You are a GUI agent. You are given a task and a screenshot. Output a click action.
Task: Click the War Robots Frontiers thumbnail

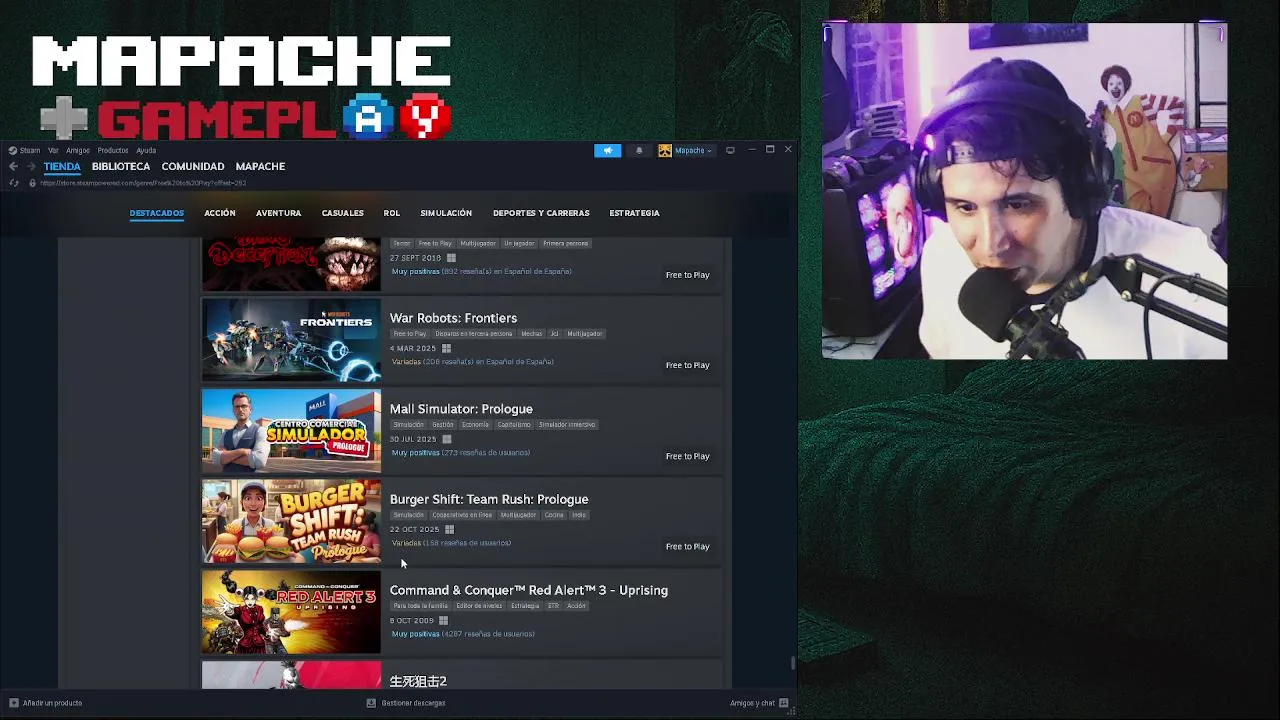pyautogui.click(x=291, y=340)
